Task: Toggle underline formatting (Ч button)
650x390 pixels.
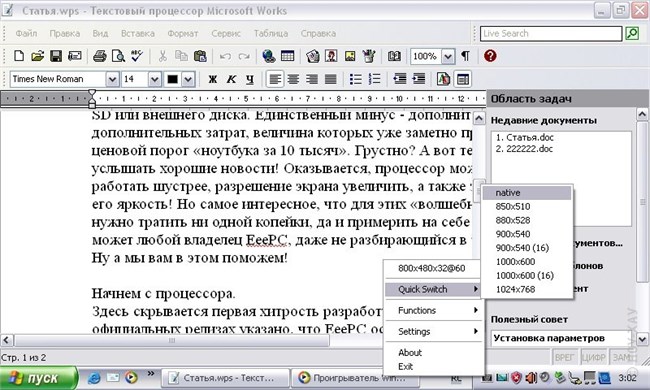Action: coord(250,79)
